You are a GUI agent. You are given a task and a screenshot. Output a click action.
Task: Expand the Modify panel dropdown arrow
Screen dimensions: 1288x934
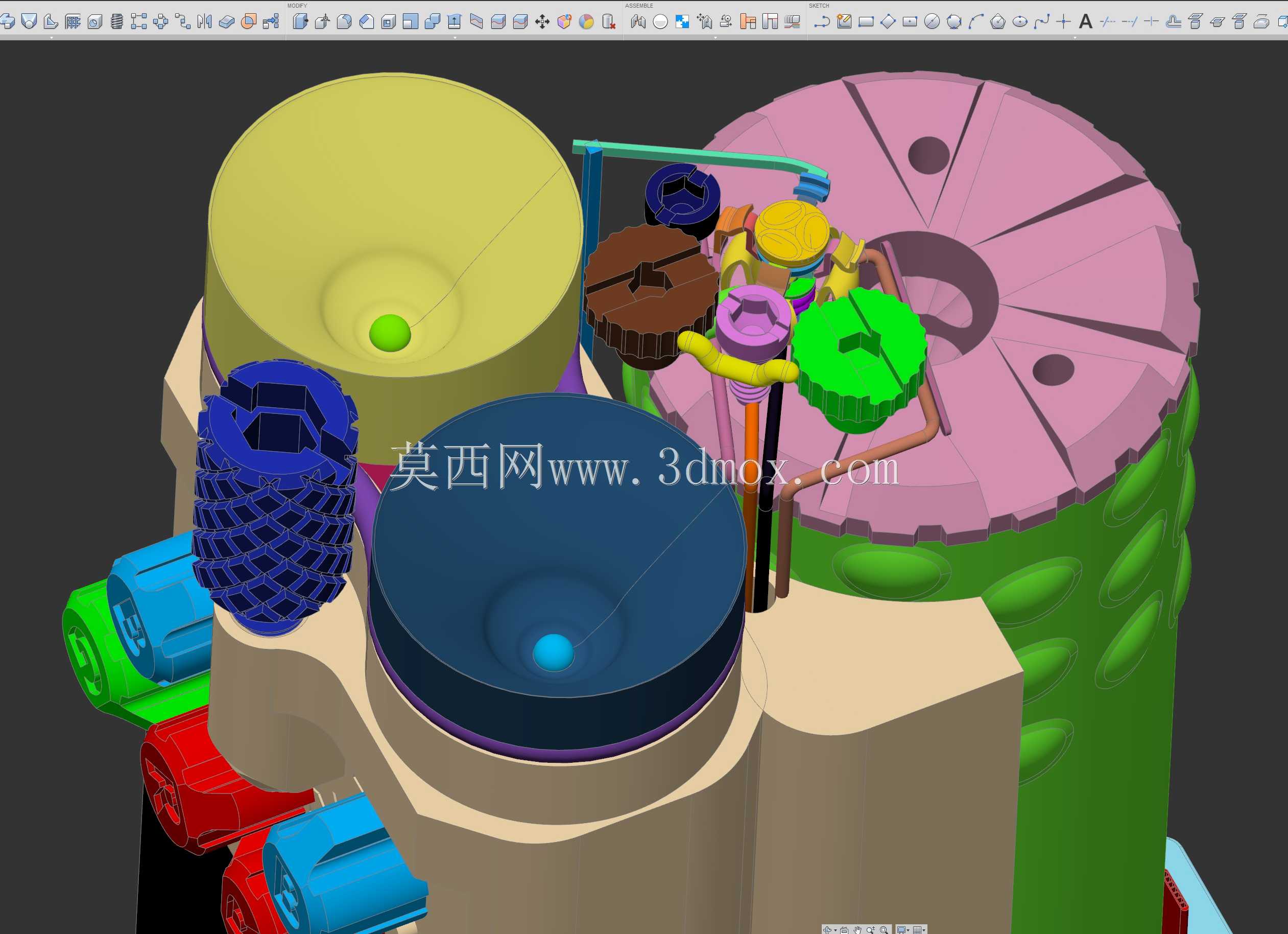pos(455,37)
